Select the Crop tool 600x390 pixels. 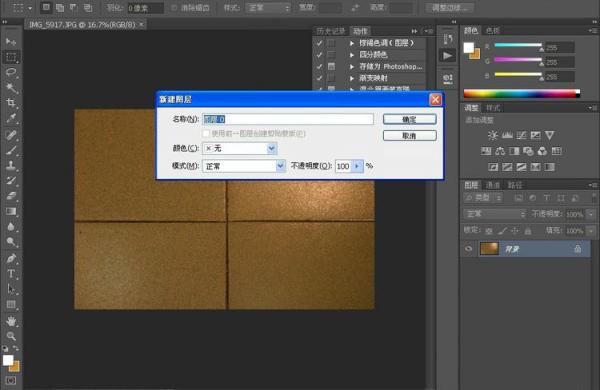coord(11,103)
